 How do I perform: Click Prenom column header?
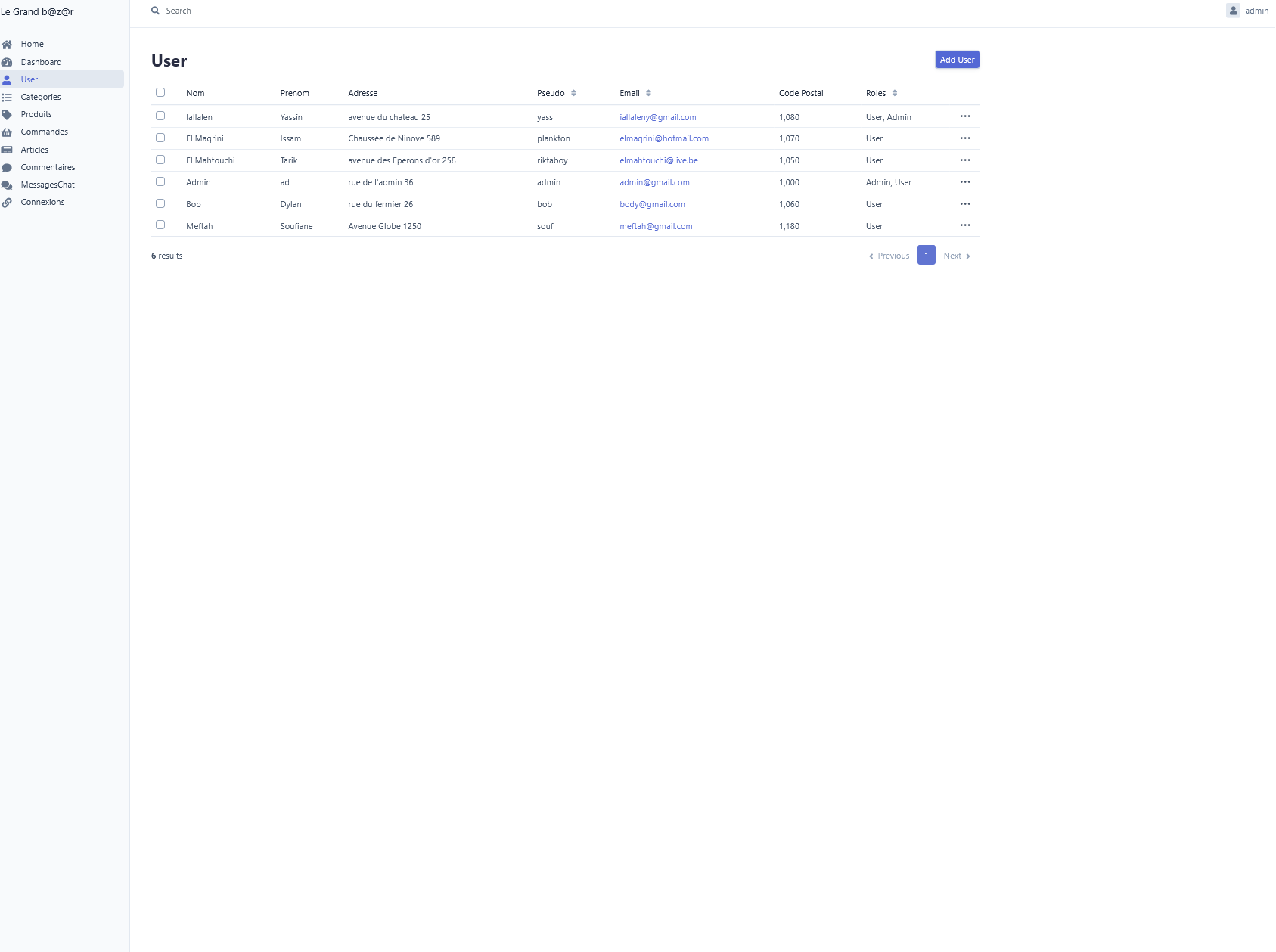click(294, 93)
